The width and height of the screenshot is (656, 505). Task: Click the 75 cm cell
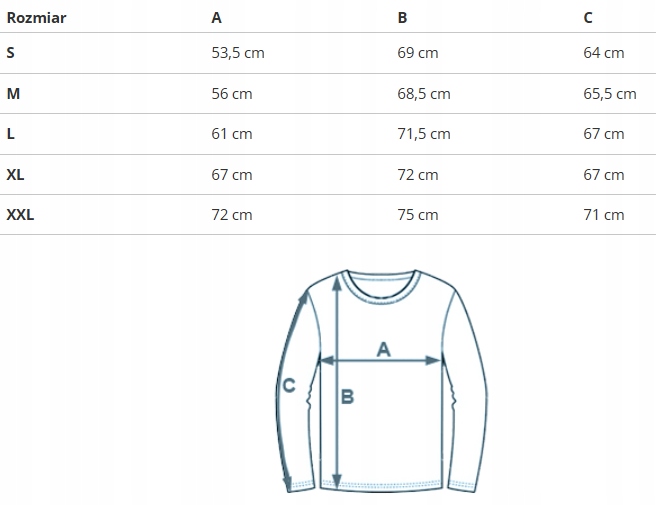(418, 214)
